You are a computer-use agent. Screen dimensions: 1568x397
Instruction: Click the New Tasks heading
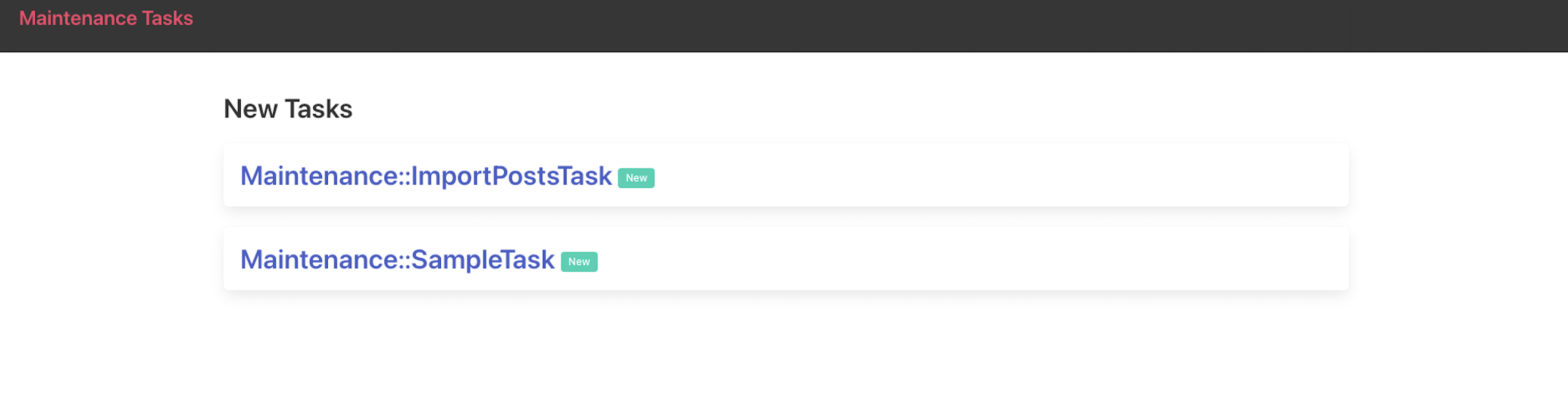click(x=288, y=108)
